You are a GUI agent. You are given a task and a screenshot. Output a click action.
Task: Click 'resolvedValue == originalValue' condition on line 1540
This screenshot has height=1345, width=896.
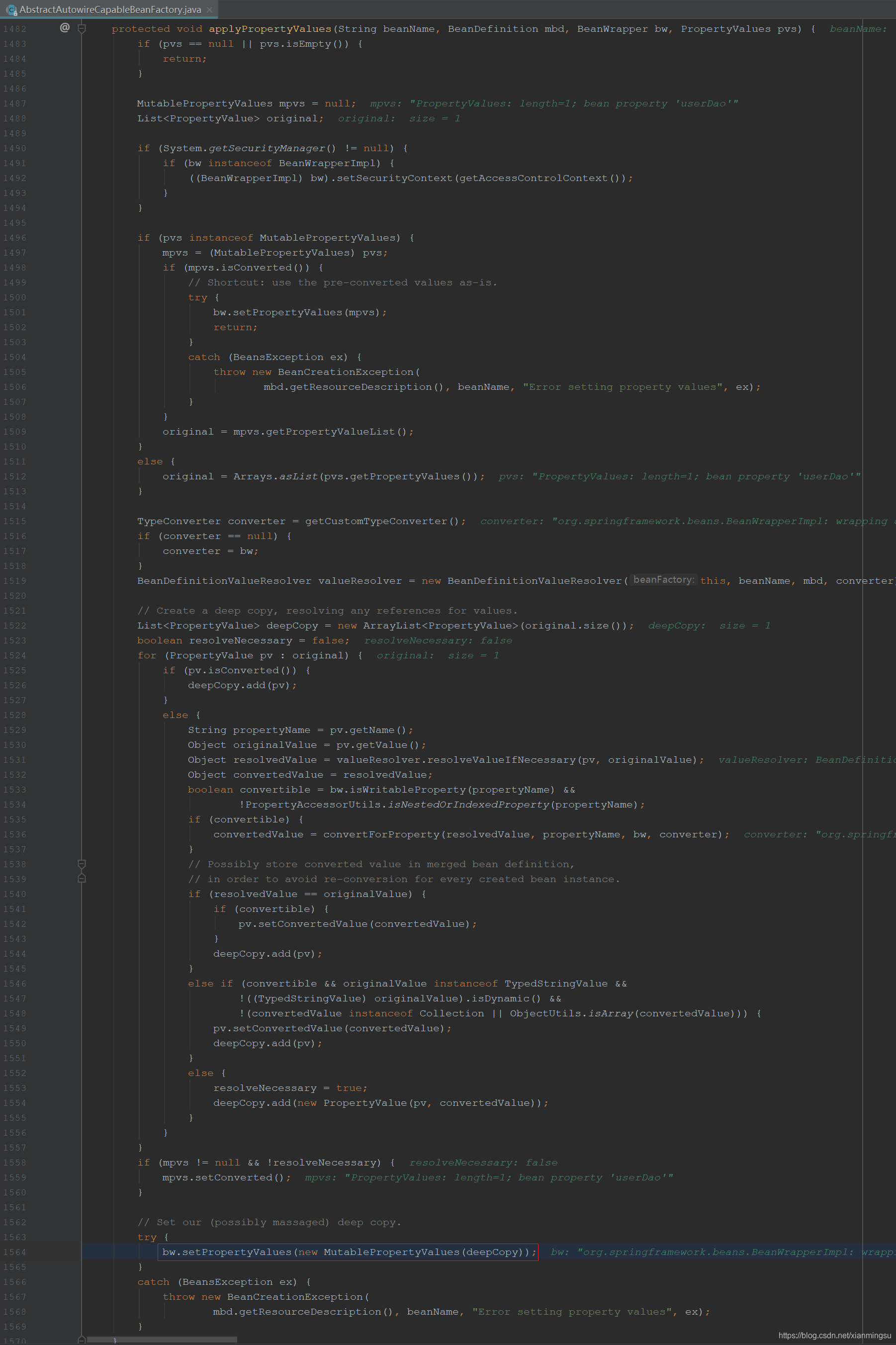(x=310, y=894)
